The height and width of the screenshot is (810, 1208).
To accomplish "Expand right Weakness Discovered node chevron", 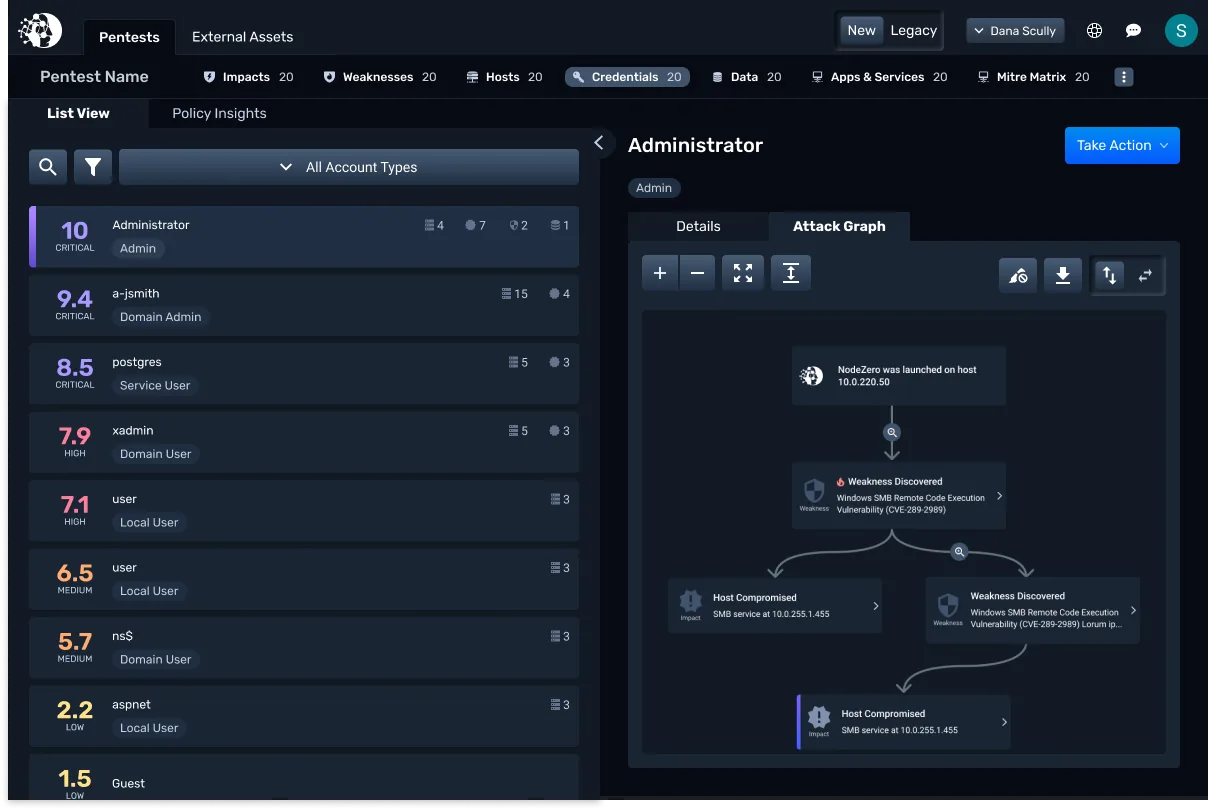I will pyautogui.click(x=1133, y=610).
